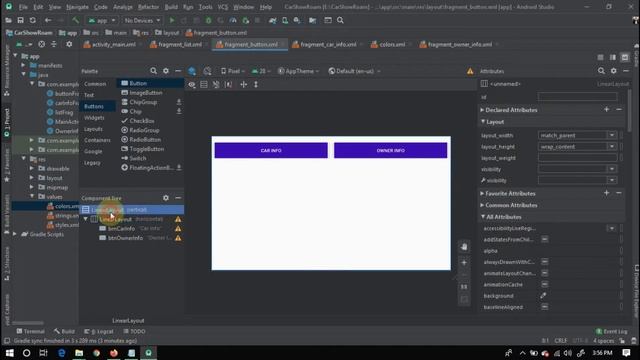The image size is (640, 360).
Task: Click the design surface select layers icon
Action: [x=192, y=71]
